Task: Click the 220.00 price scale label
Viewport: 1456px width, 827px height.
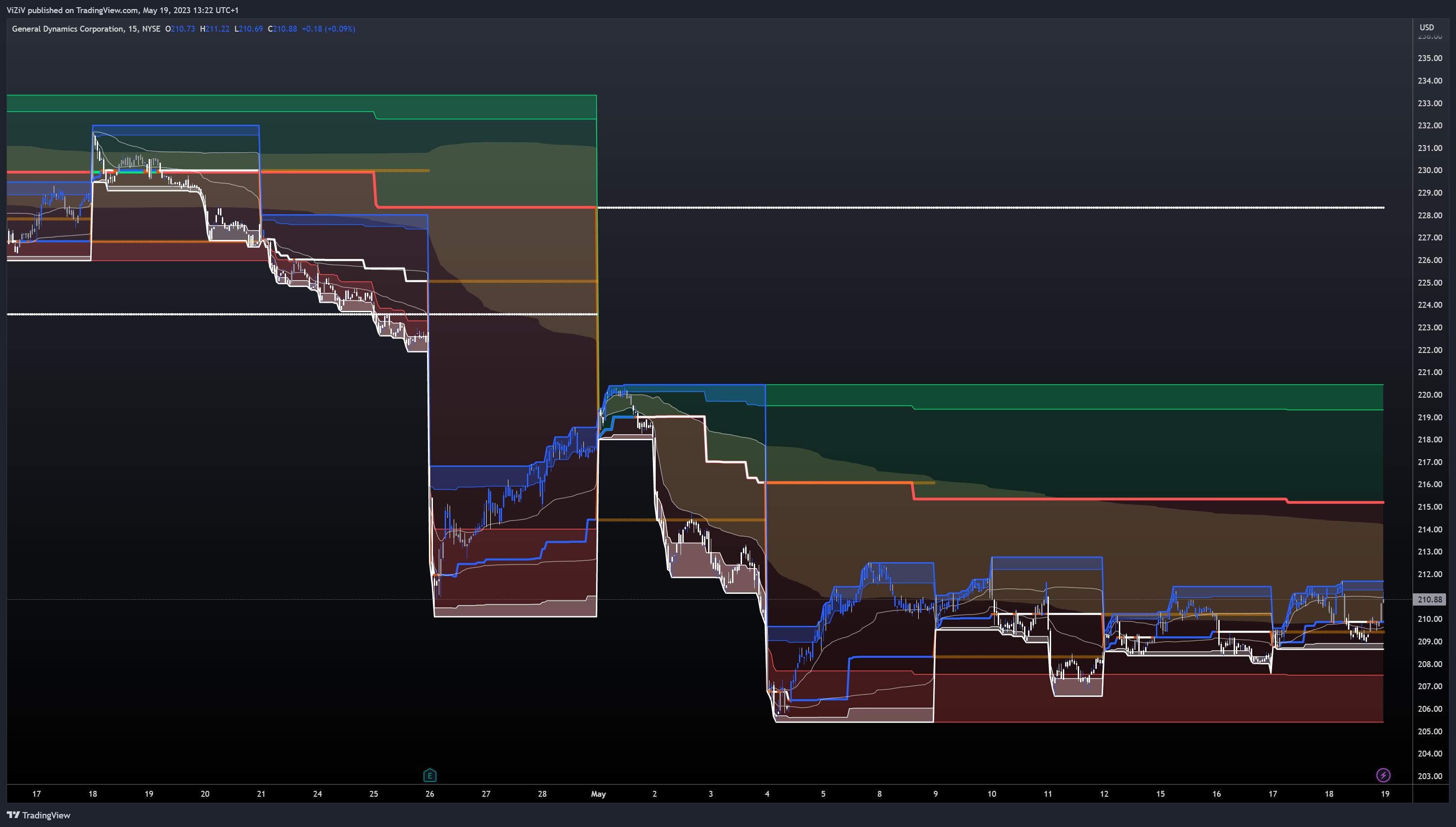Action: [x=1430, y=395]
